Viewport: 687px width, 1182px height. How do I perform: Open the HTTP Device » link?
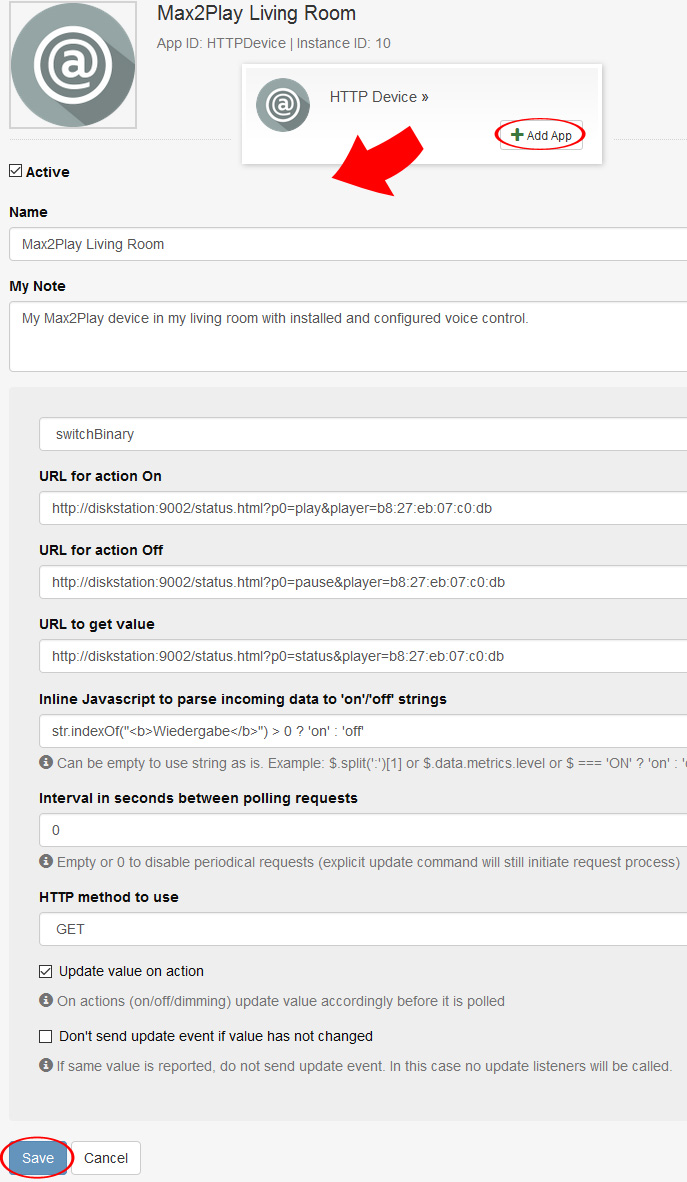379,96
